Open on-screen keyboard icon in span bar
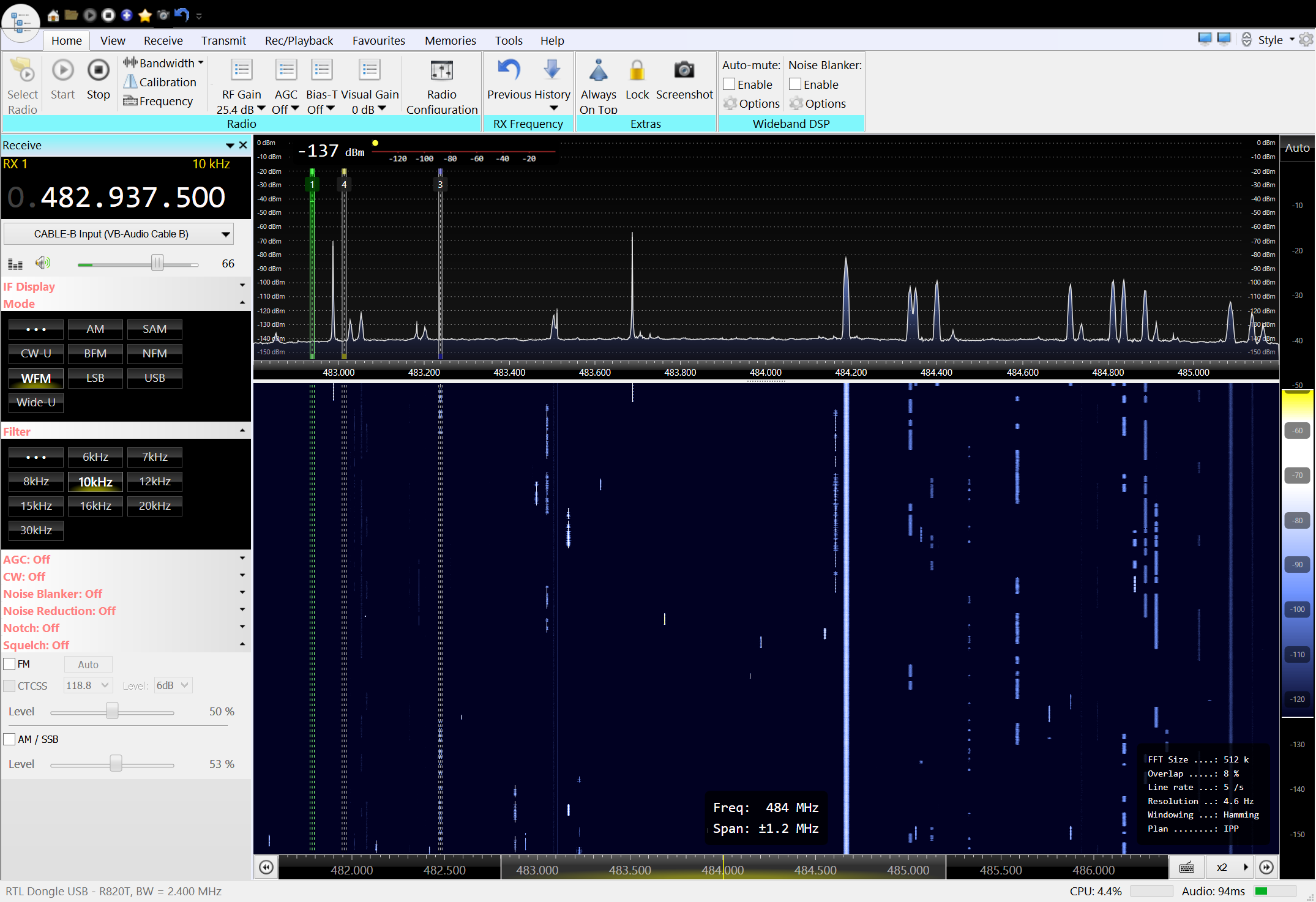The image size is (1316, 902). tap(1186, 867)
